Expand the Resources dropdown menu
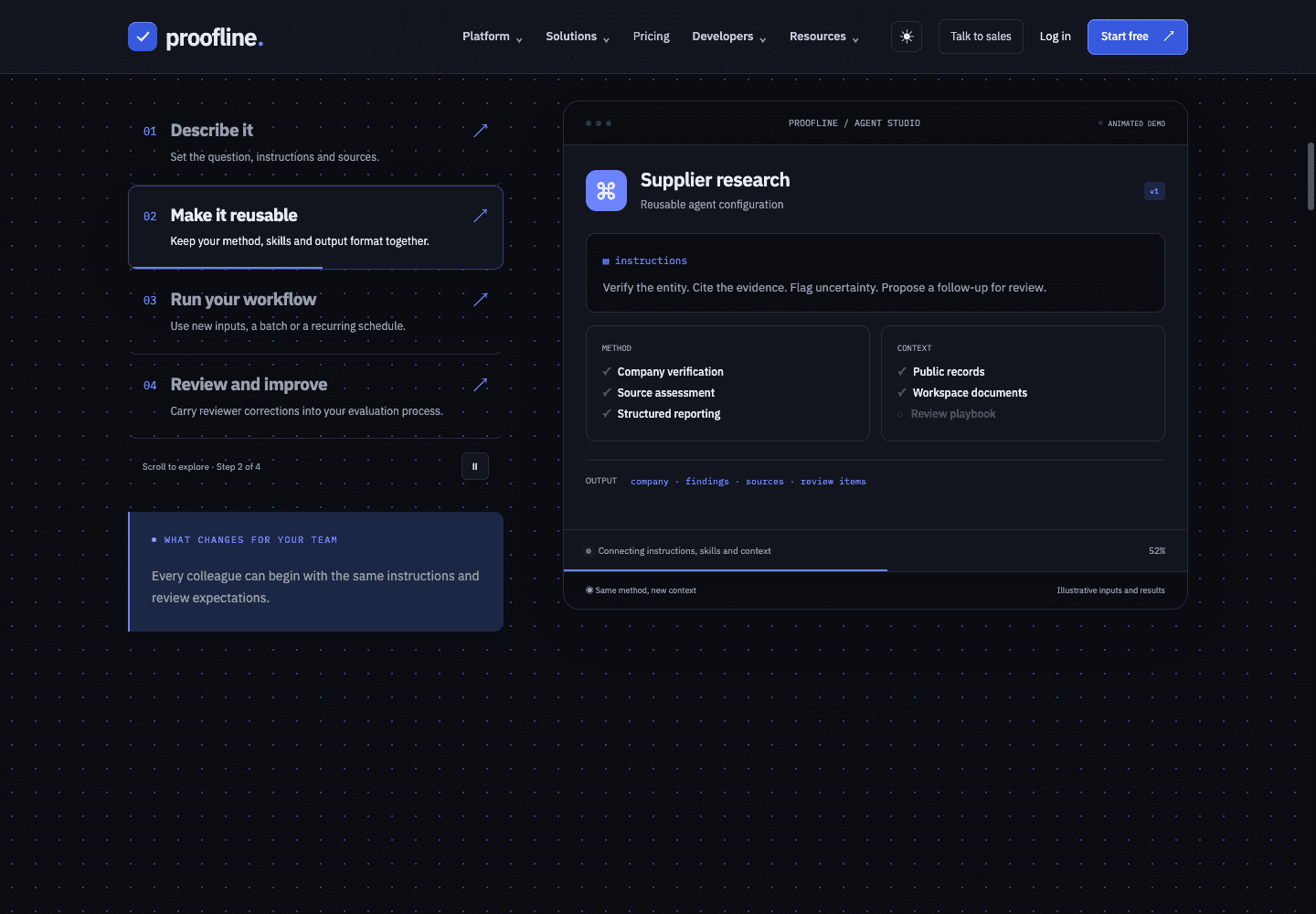Image resolution: width=1316 pixels, height=914 pixels. coord(824,37)
